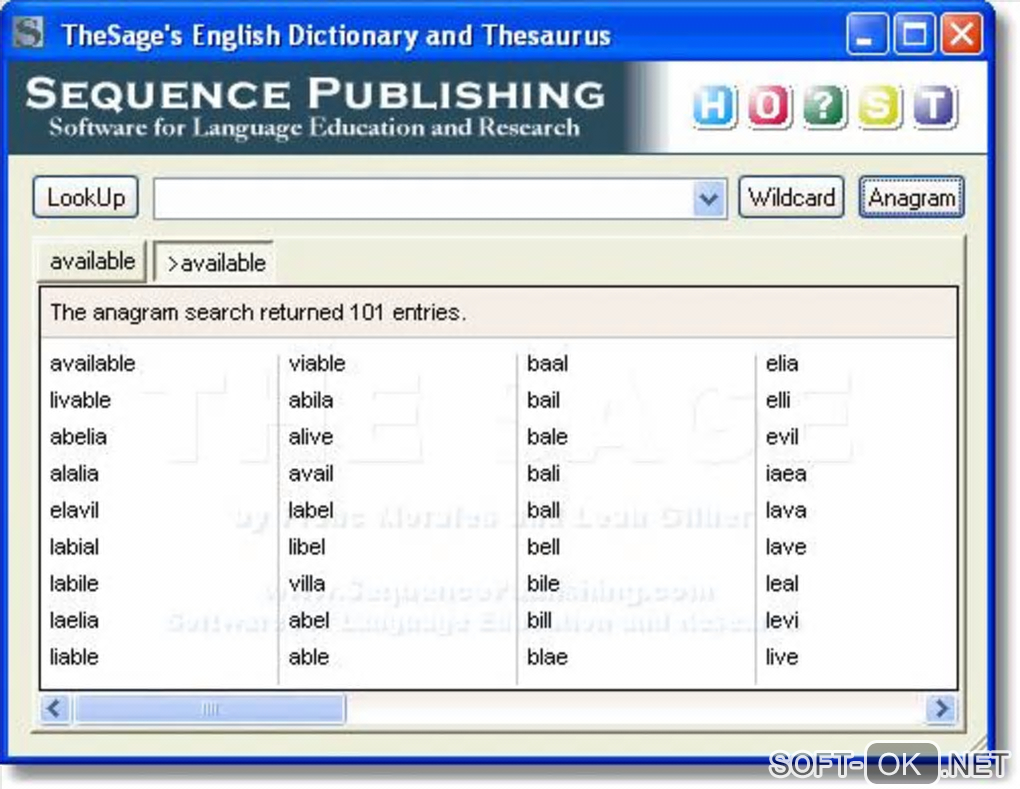This screenshot has width=1020, height=789.
Task: Select the word 'bile'
Action: click(x=543, y=583)
